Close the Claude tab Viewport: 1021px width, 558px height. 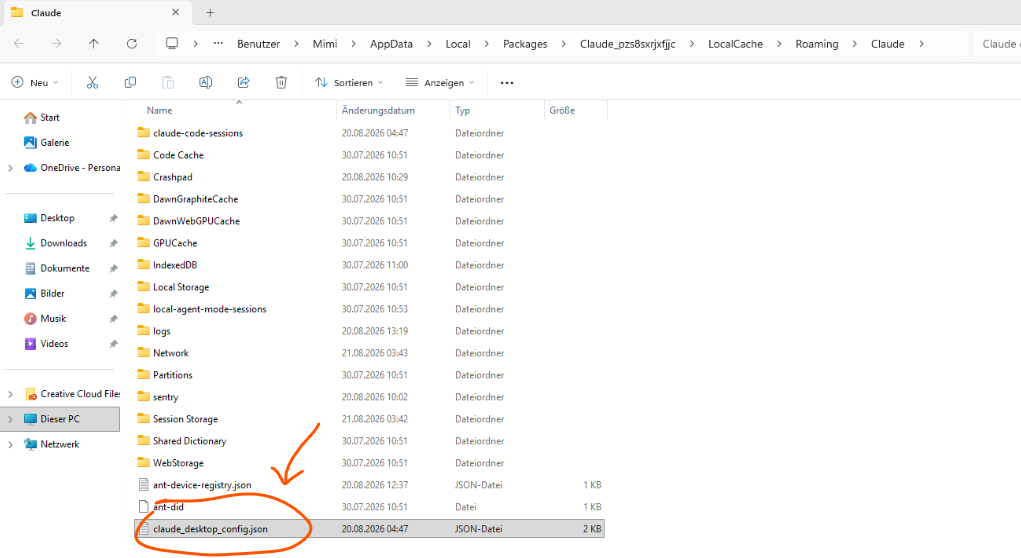(x=175, y=12)
